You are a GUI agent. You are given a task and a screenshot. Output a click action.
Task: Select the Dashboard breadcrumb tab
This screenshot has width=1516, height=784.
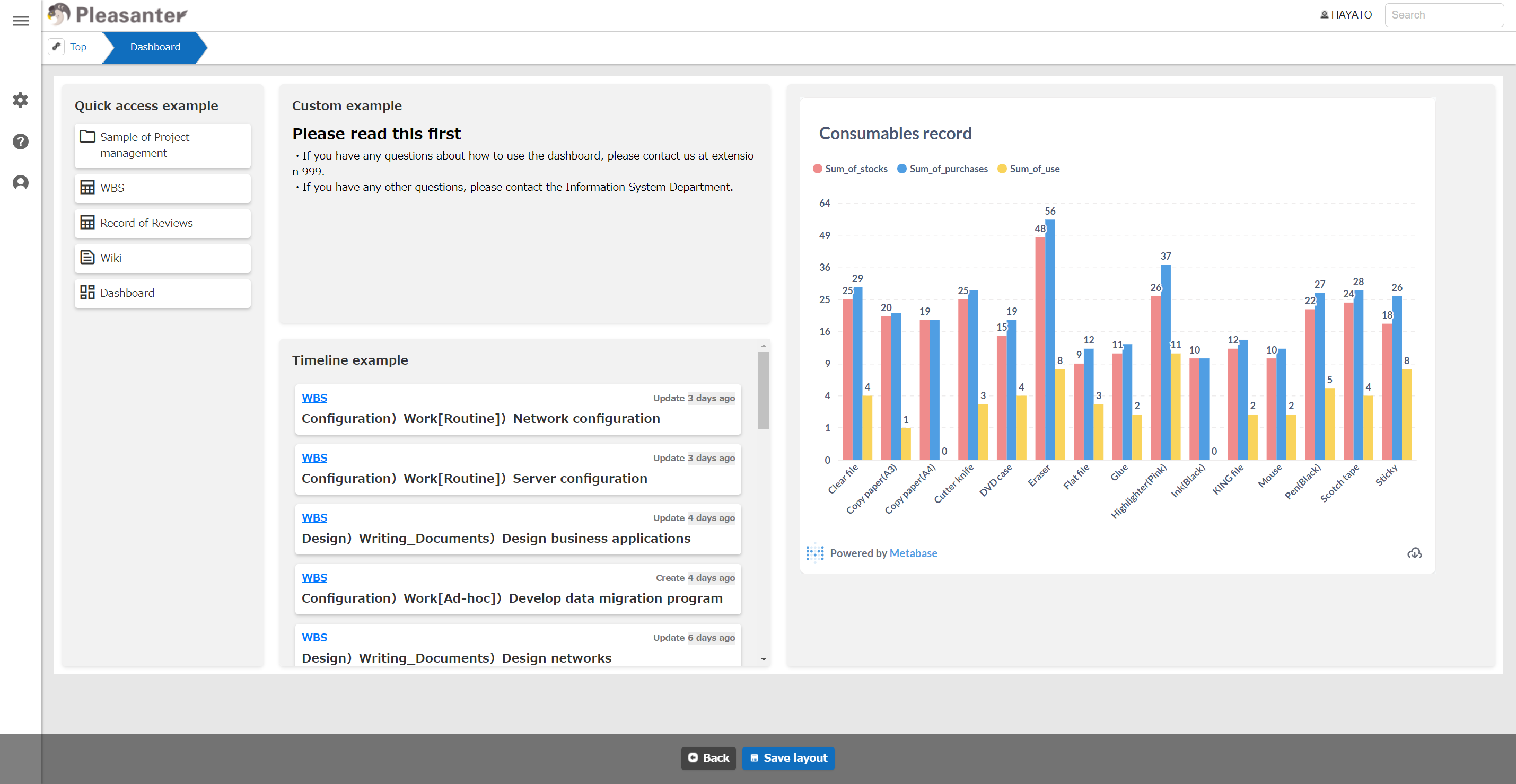pos(155,47)
